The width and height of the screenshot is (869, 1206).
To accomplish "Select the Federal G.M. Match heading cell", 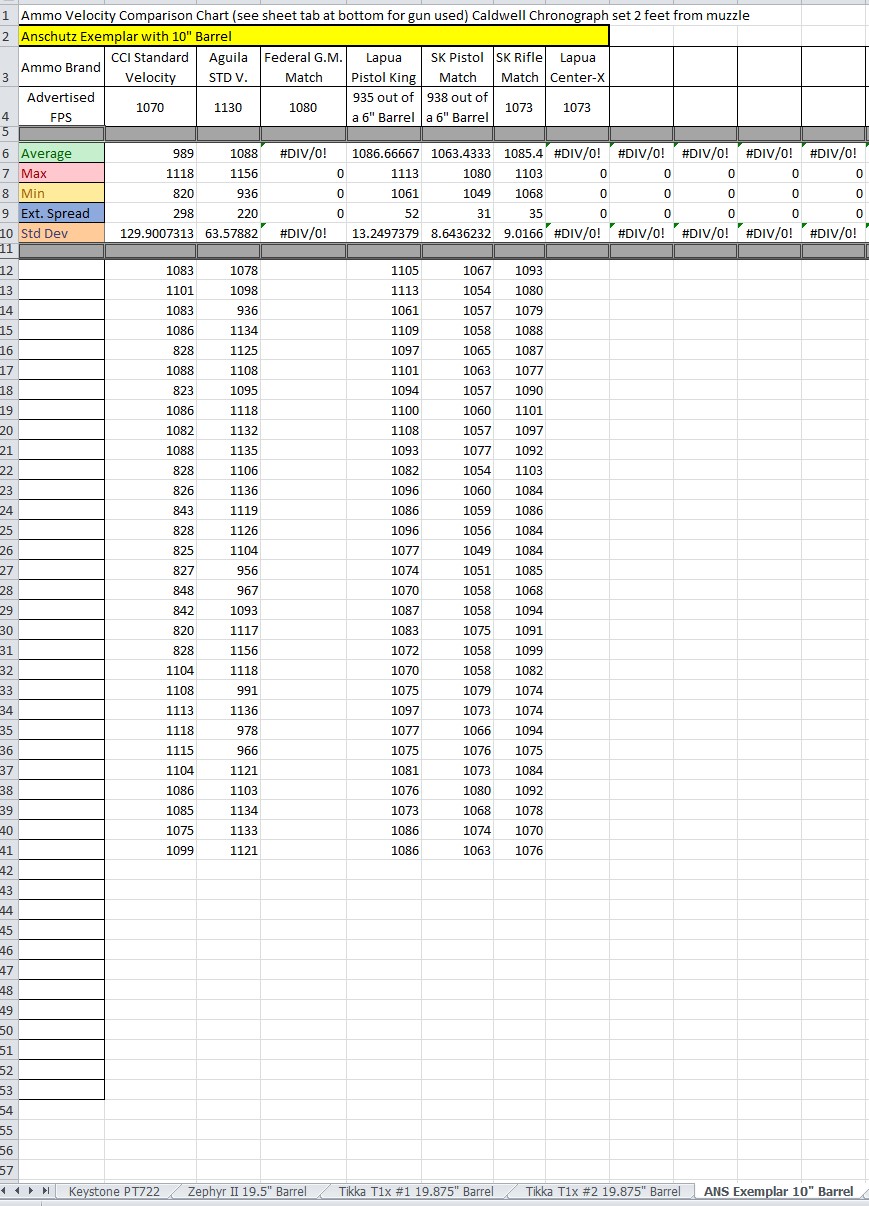I will pyautogui.click(x=304, y=67).
